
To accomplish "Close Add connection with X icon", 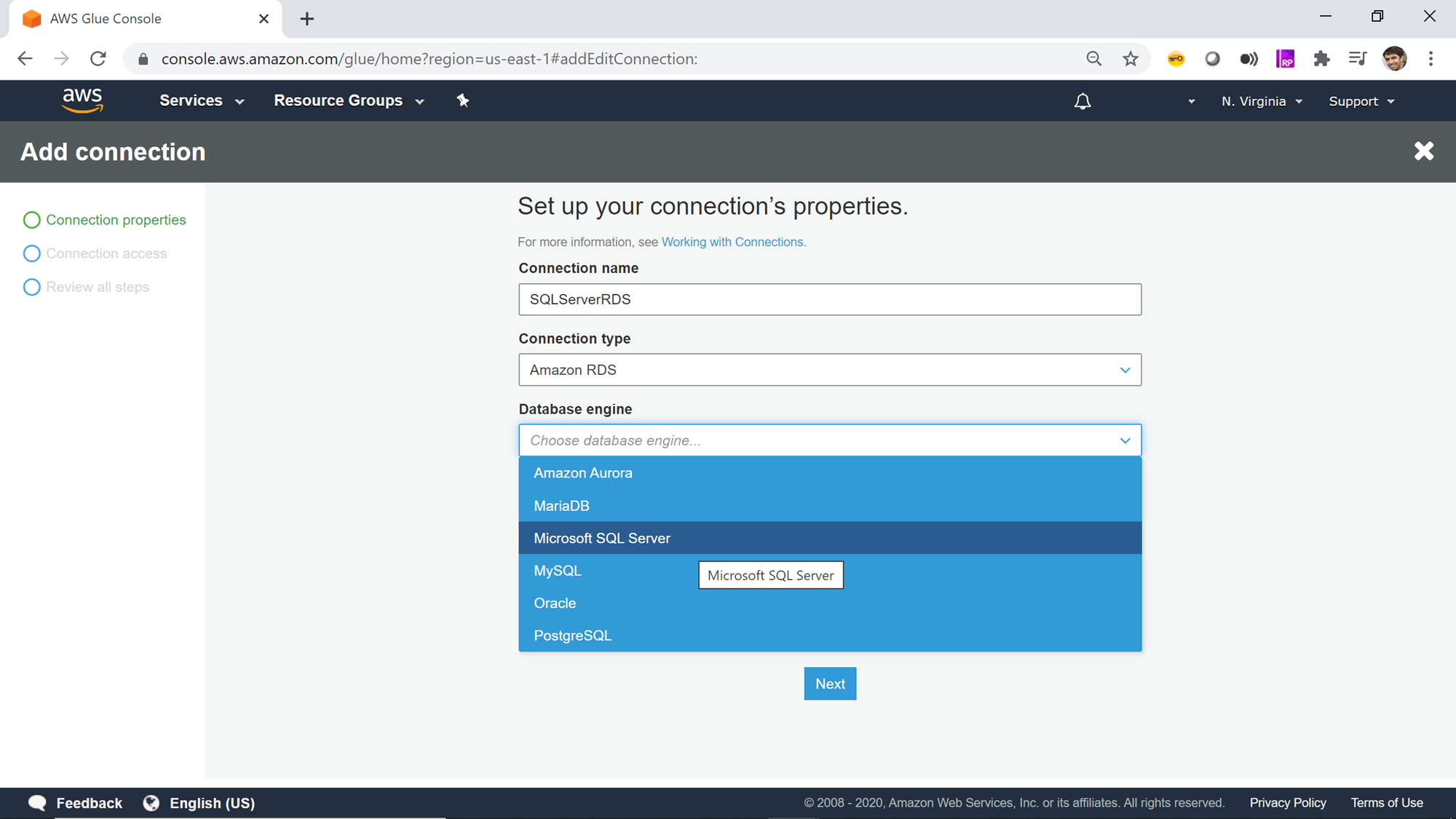I will (1423, 151).
